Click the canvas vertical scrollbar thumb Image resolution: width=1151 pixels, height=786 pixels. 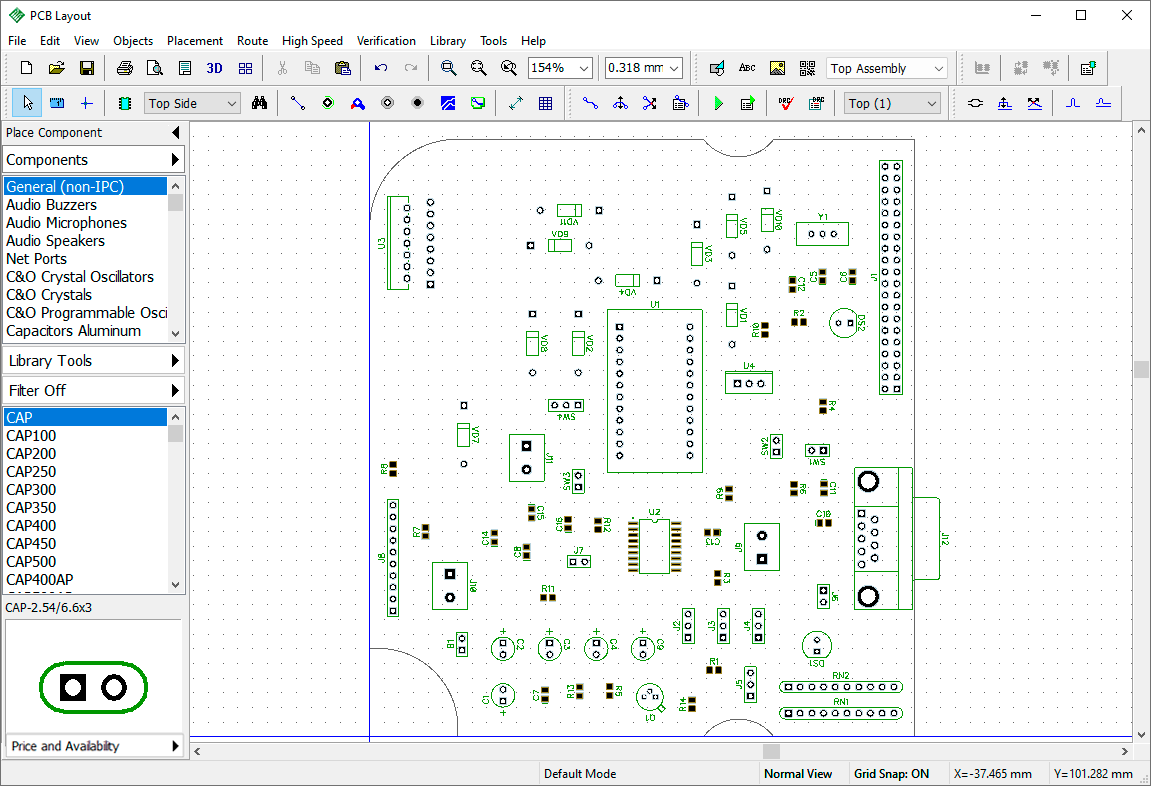pos(1141,368)
